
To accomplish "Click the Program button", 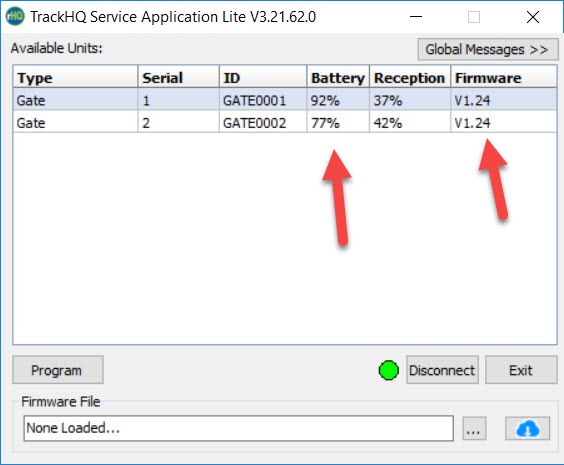I will pyautogui.click(x=58, y=370).
